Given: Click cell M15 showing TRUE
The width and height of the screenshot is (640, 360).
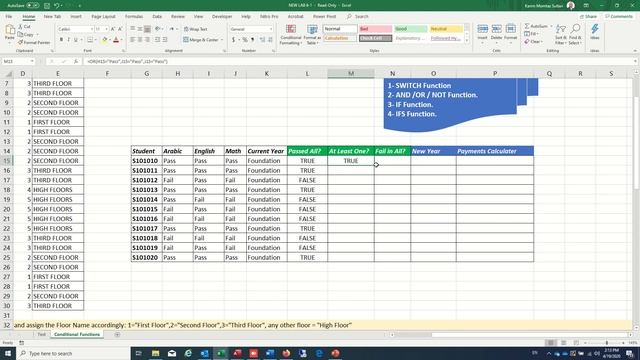Looking at the screenshot, I should (351, 161).
